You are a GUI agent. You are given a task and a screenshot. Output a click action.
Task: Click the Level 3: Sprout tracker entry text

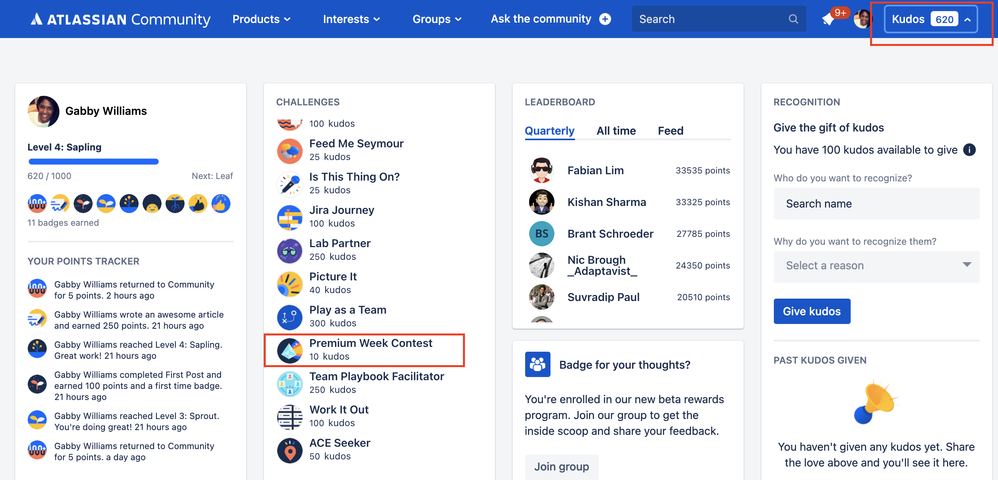137,421
